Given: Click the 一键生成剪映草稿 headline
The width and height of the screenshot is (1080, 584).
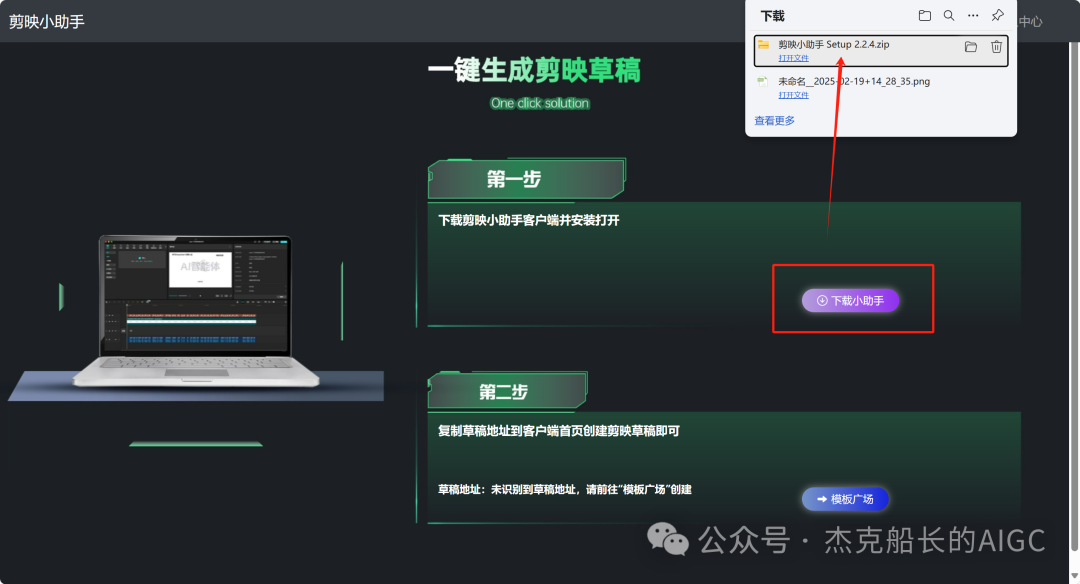Looking at the screenshot, I should pos(534,70).
